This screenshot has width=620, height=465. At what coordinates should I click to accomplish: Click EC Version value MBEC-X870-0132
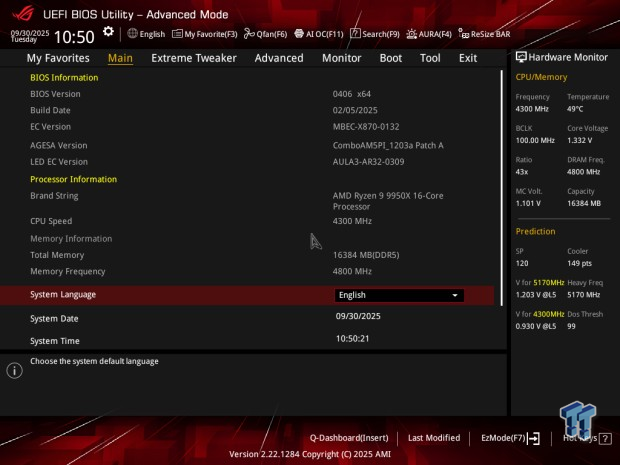point(366,127)
